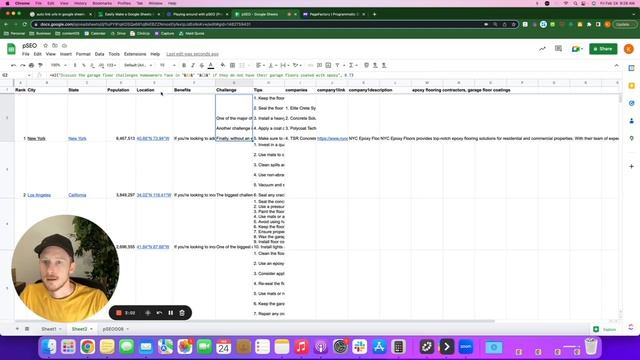640x360 pixels.
Task: Open the vertical align dropdown
Action: tap(272, 65)
